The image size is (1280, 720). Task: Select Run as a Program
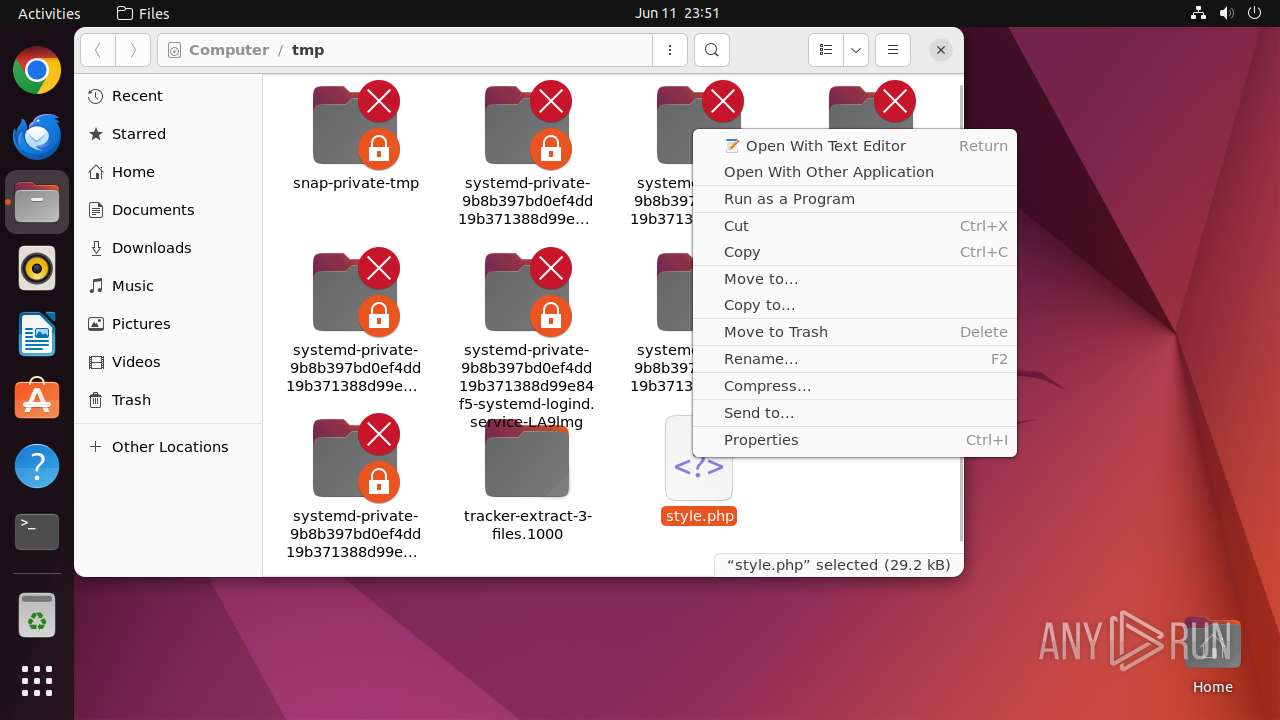[x=855, y=199]
